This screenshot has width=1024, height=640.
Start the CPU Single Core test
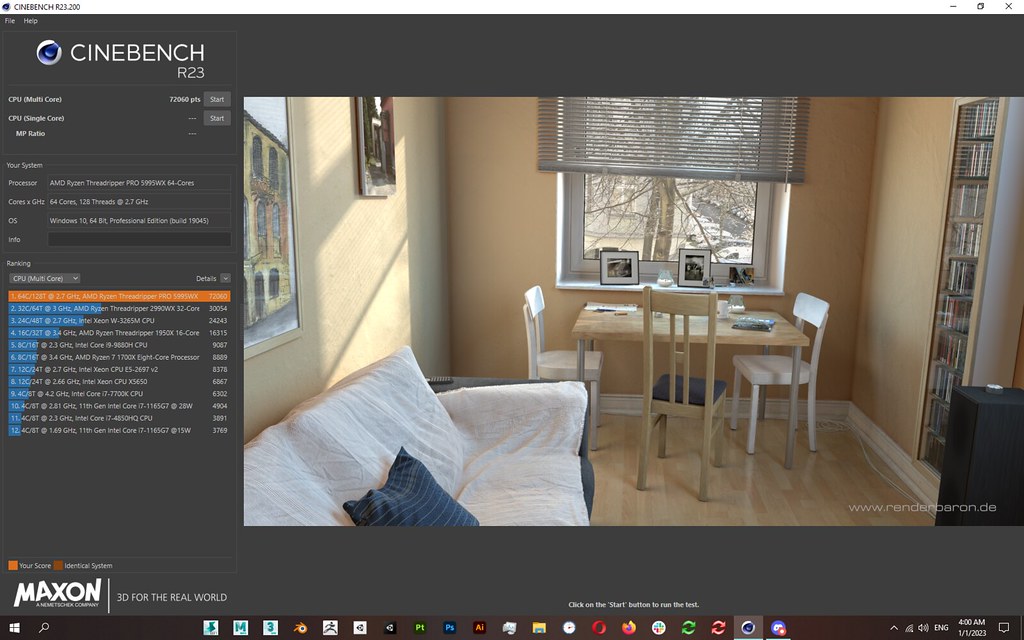(217, 118)
